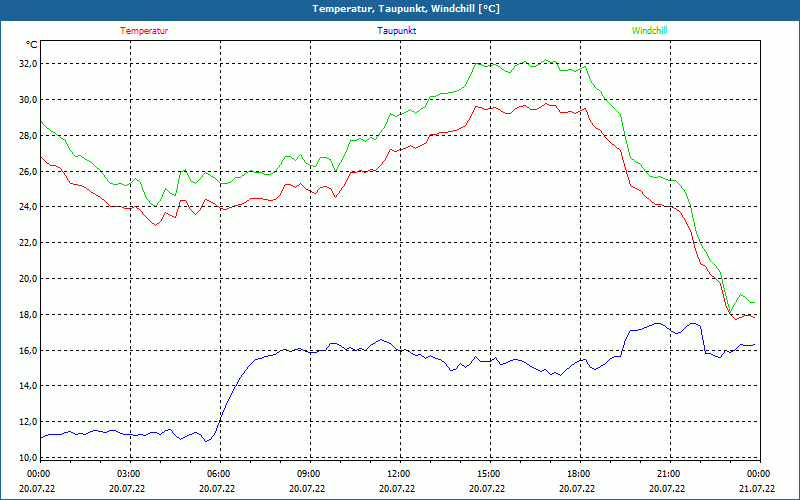Click the '32,0' y-axis value
The image size is (800, 500).
coord(29,64)
